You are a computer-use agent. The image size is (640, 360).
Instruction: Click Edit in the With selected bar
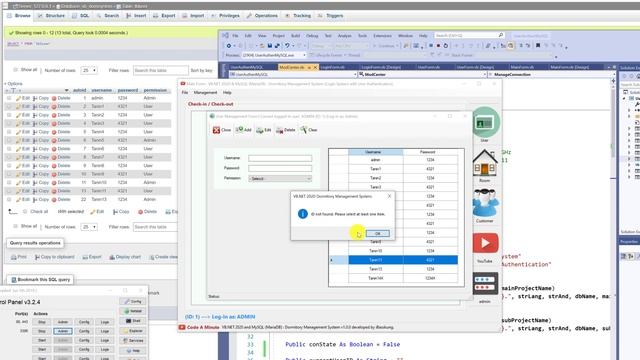pos(97,211)
